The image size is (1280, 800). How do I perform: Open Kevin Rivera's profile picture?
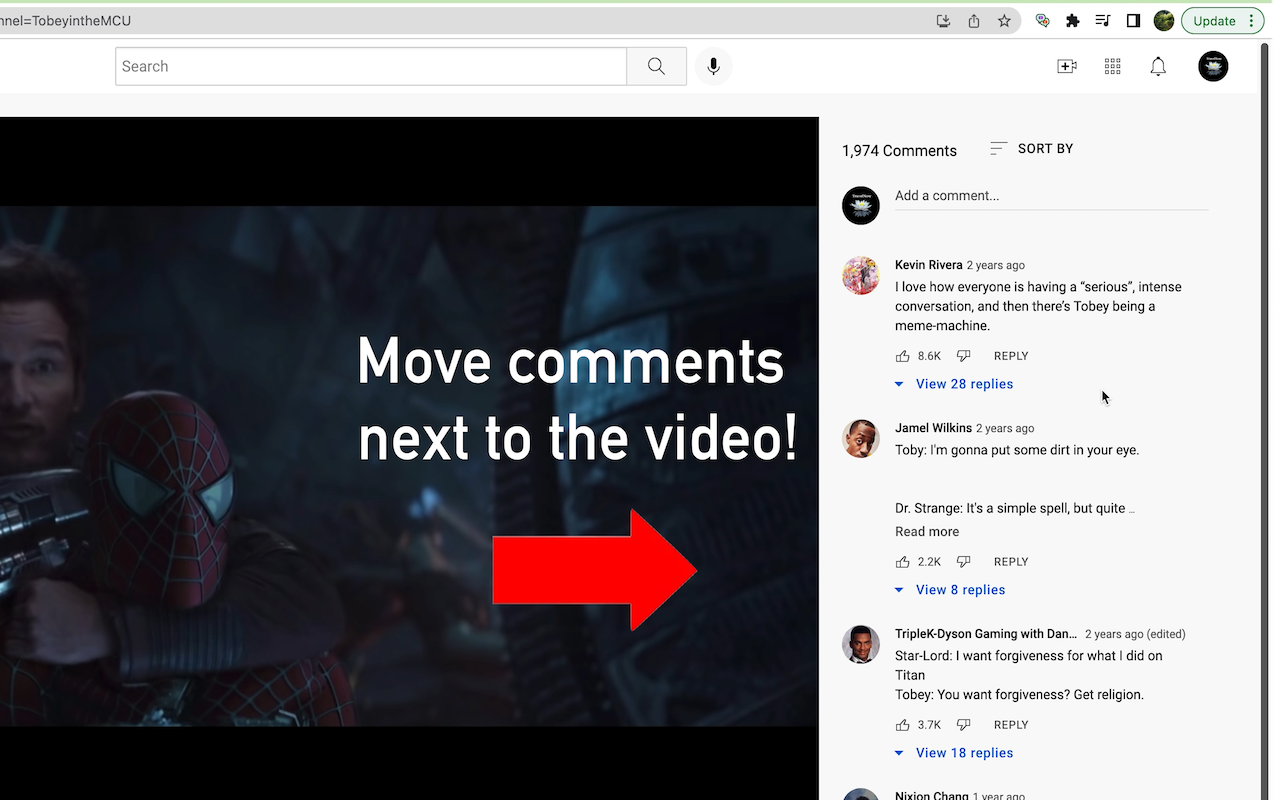tap(860, 275)
